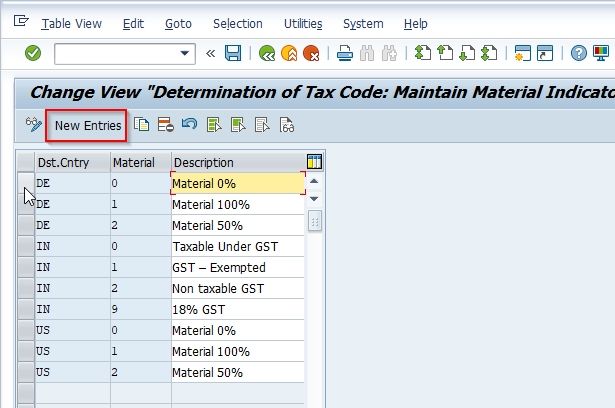Toggle Display/Change mode pencil-glasses icon
615x408 pixels.
click(34, 125)
